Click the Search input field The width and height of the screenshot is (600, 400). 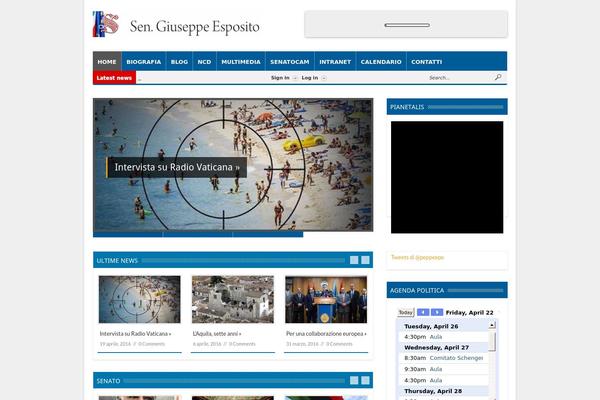coord(459,78)
